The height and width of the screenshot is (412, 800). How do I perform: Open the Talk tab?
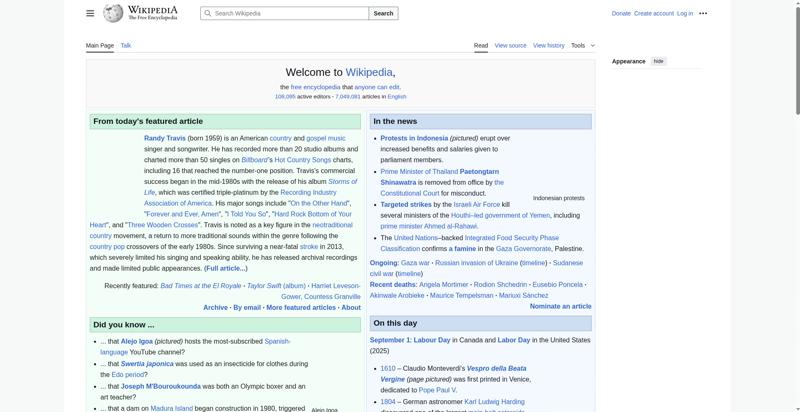(126, 45)
